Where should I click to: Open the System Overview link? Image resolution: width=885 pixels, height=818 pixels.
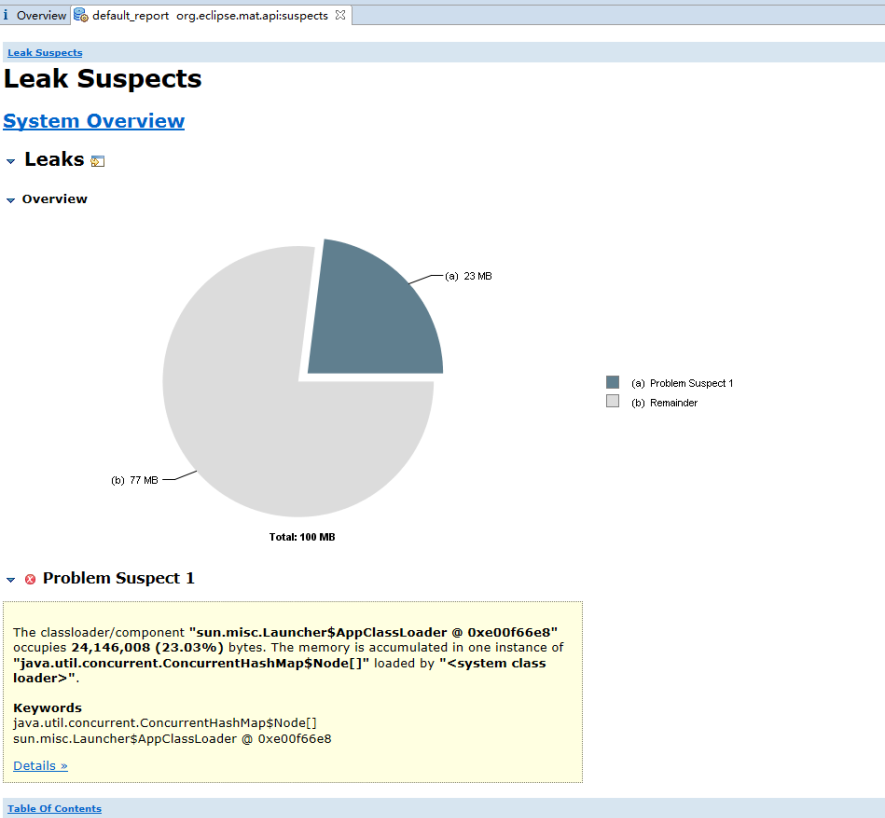pyautogui.click(x=94, y=121)
